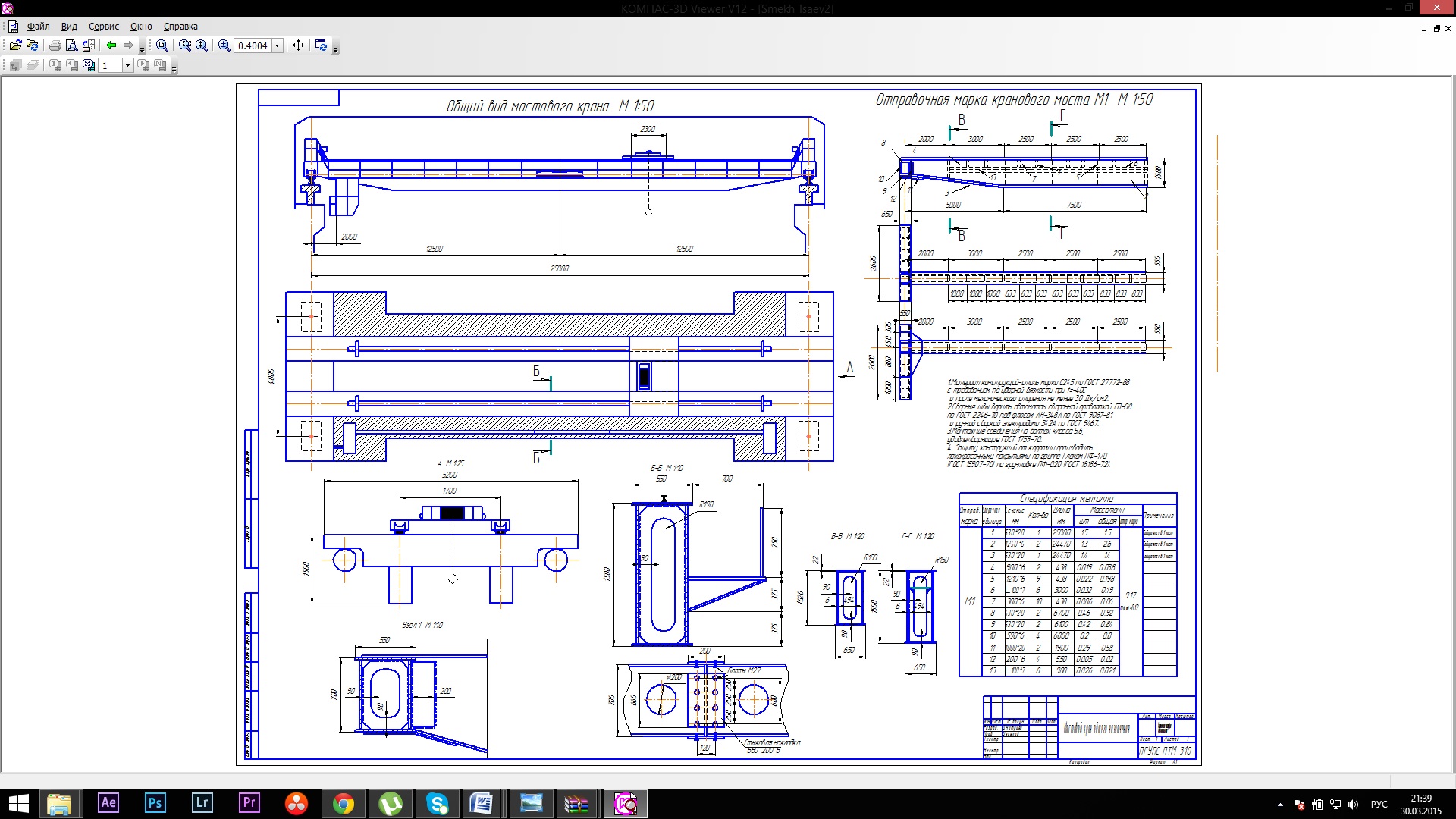Open WinRAR from the taskbar

[x=577, y=803]
